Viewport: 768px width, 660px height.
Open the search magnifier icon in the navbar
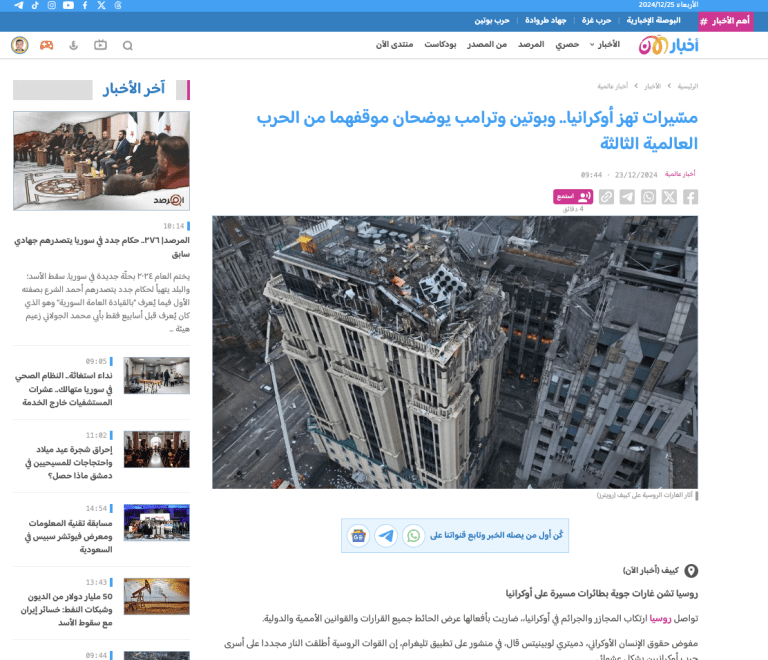(127, 45)
